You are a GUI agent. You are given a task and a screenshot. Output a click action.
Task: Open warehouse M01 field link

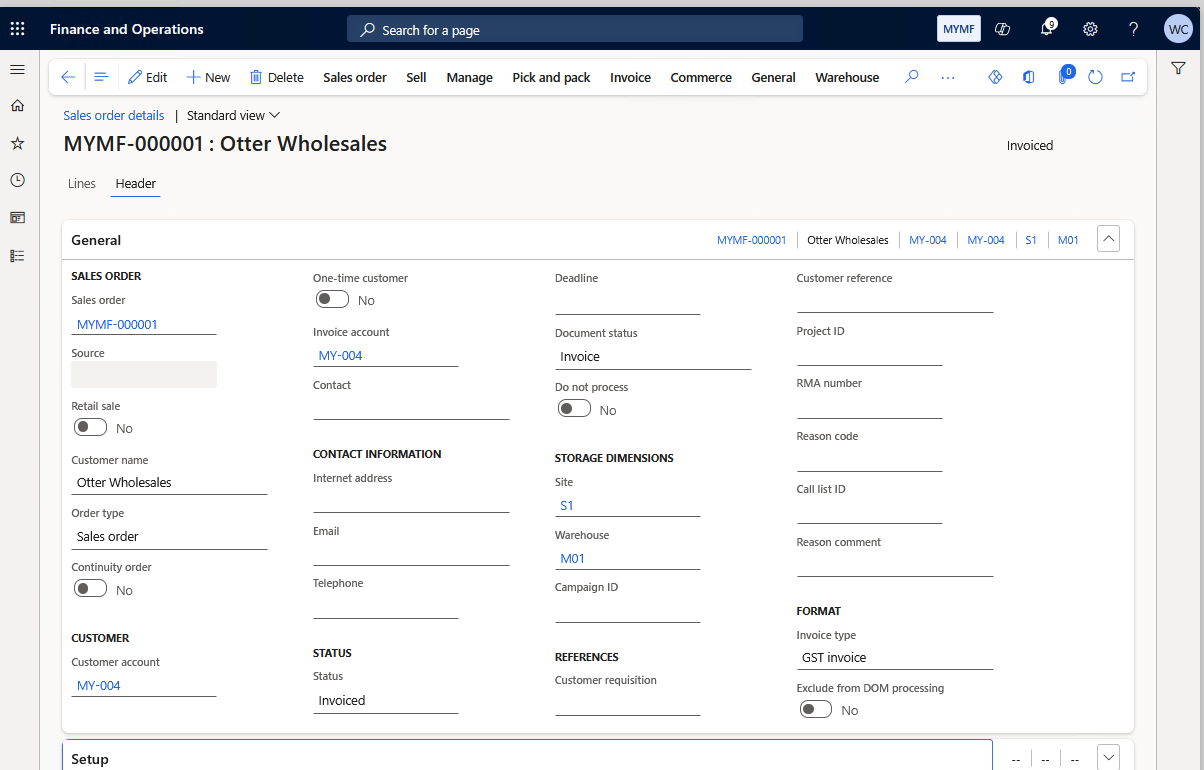point(573,559)
